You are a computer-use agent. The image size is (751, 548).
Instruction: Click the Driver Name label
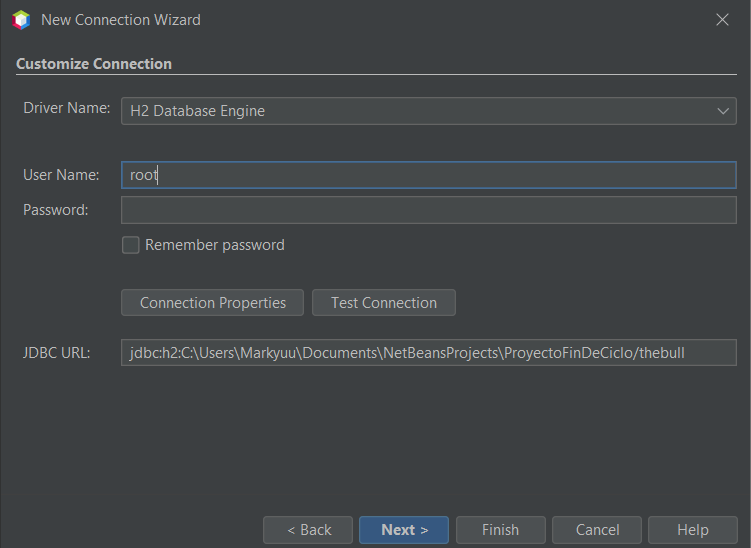[x=67, y=108]
